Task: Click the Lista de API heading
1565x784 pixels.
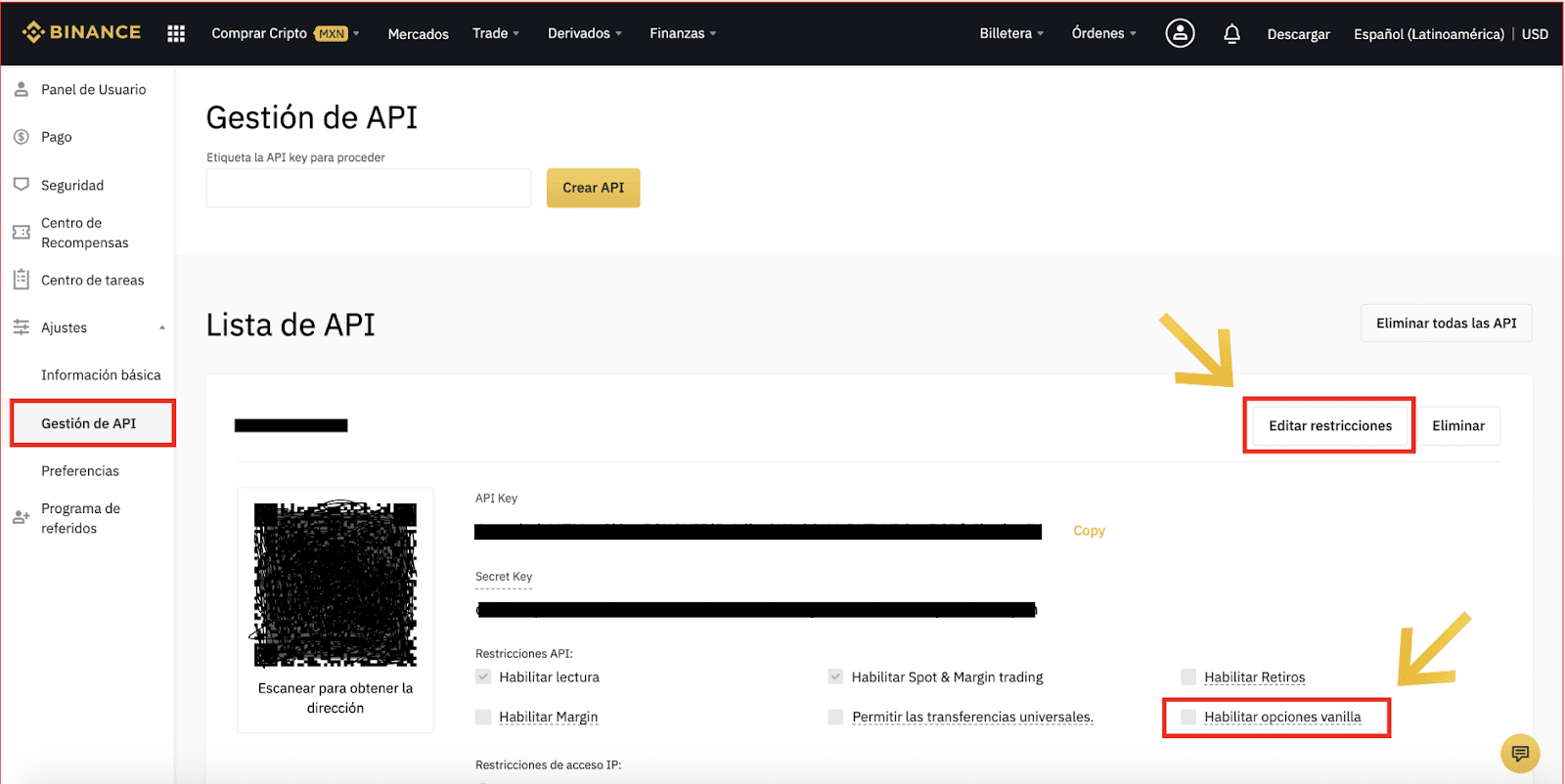Action: pyautogui.click(x=291, y=325)
